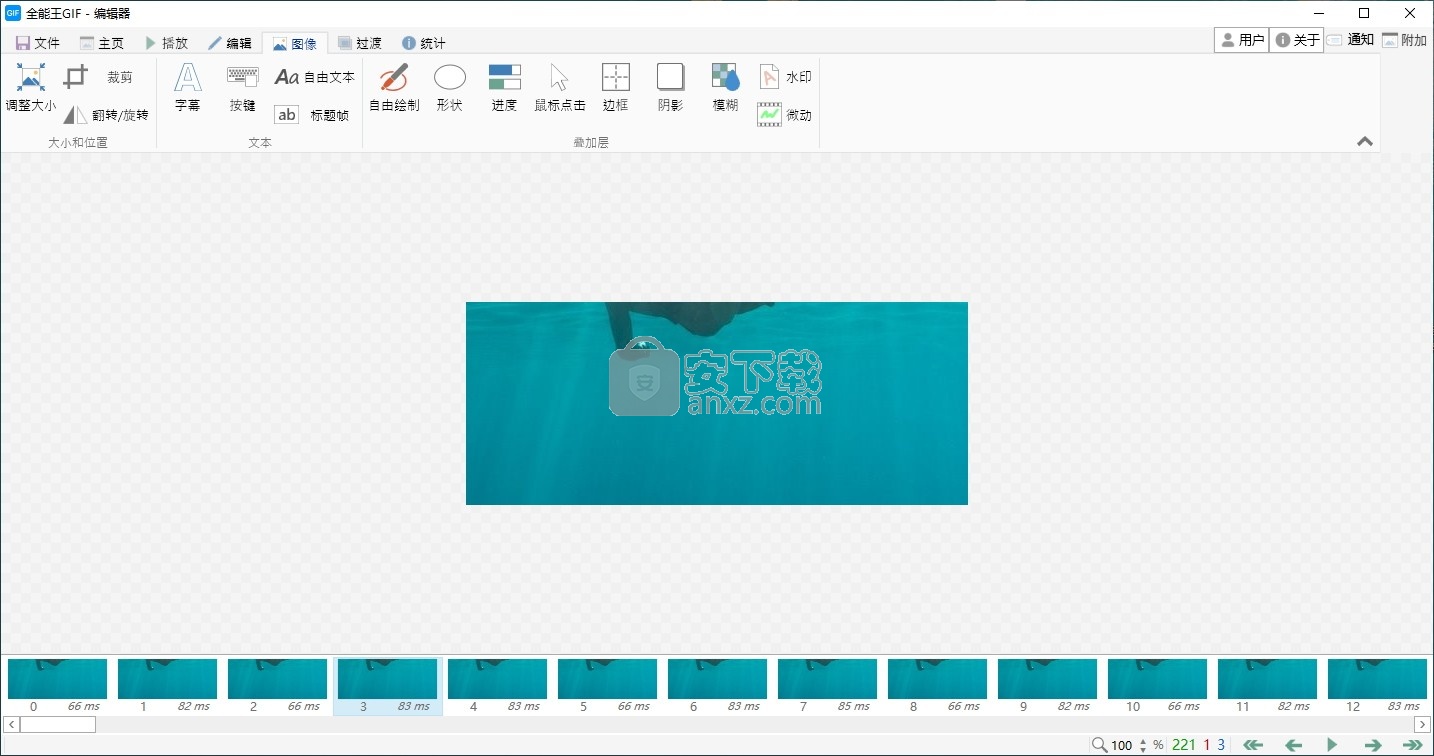Click the zoom percentage field showing 100
The height and width of the screenshot is (756, 1434).
coord(1122,745)
